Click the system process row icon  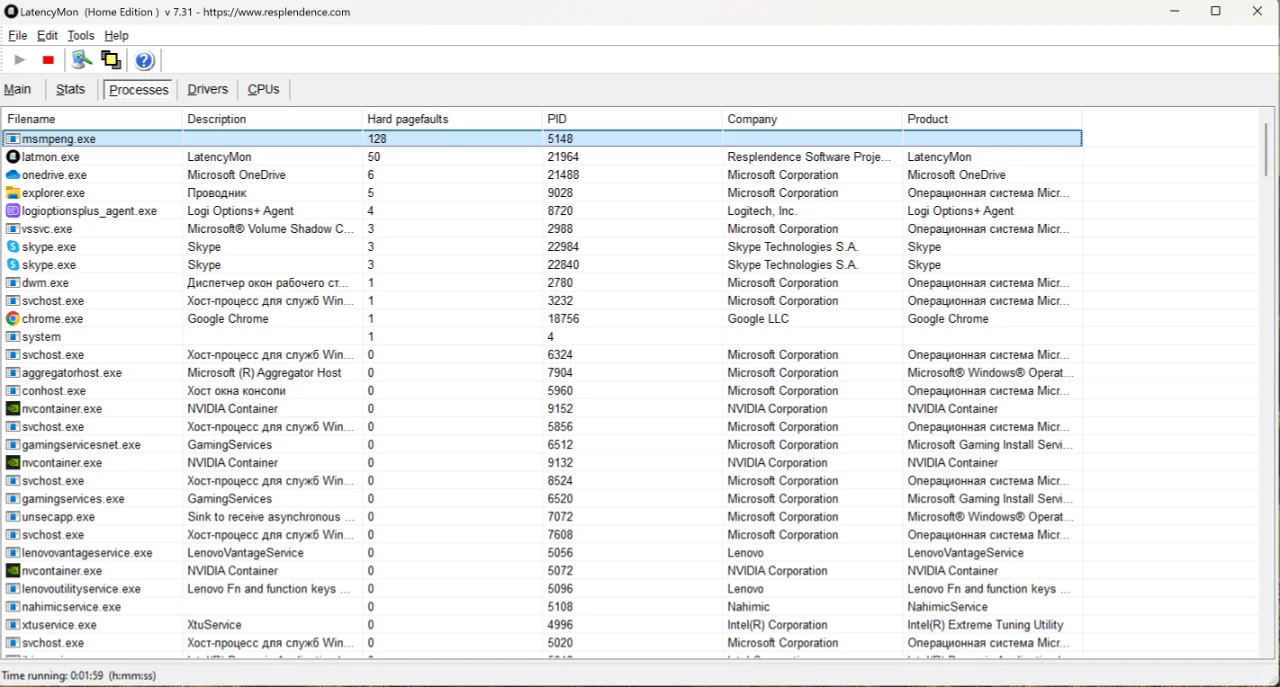tap(13, 337)
